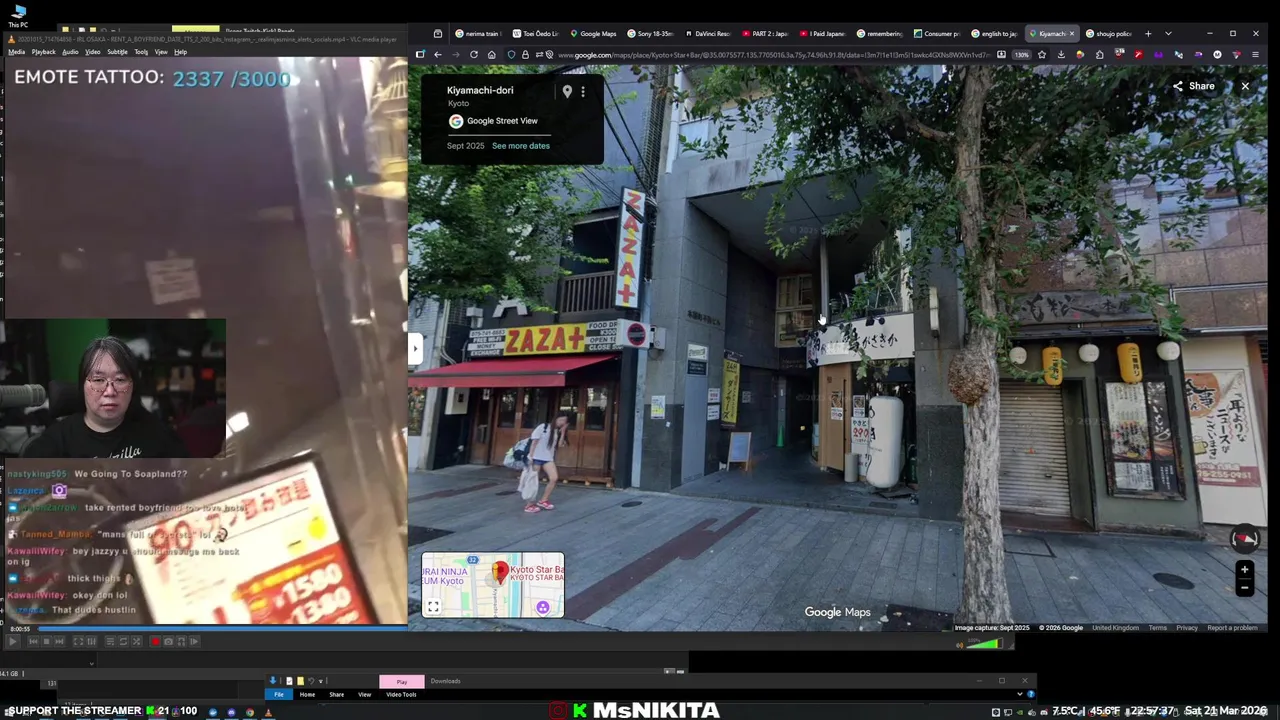Viewport: 1280px width, 720px height.
Task: Close Street View with X button
Action: (1245, 86)
